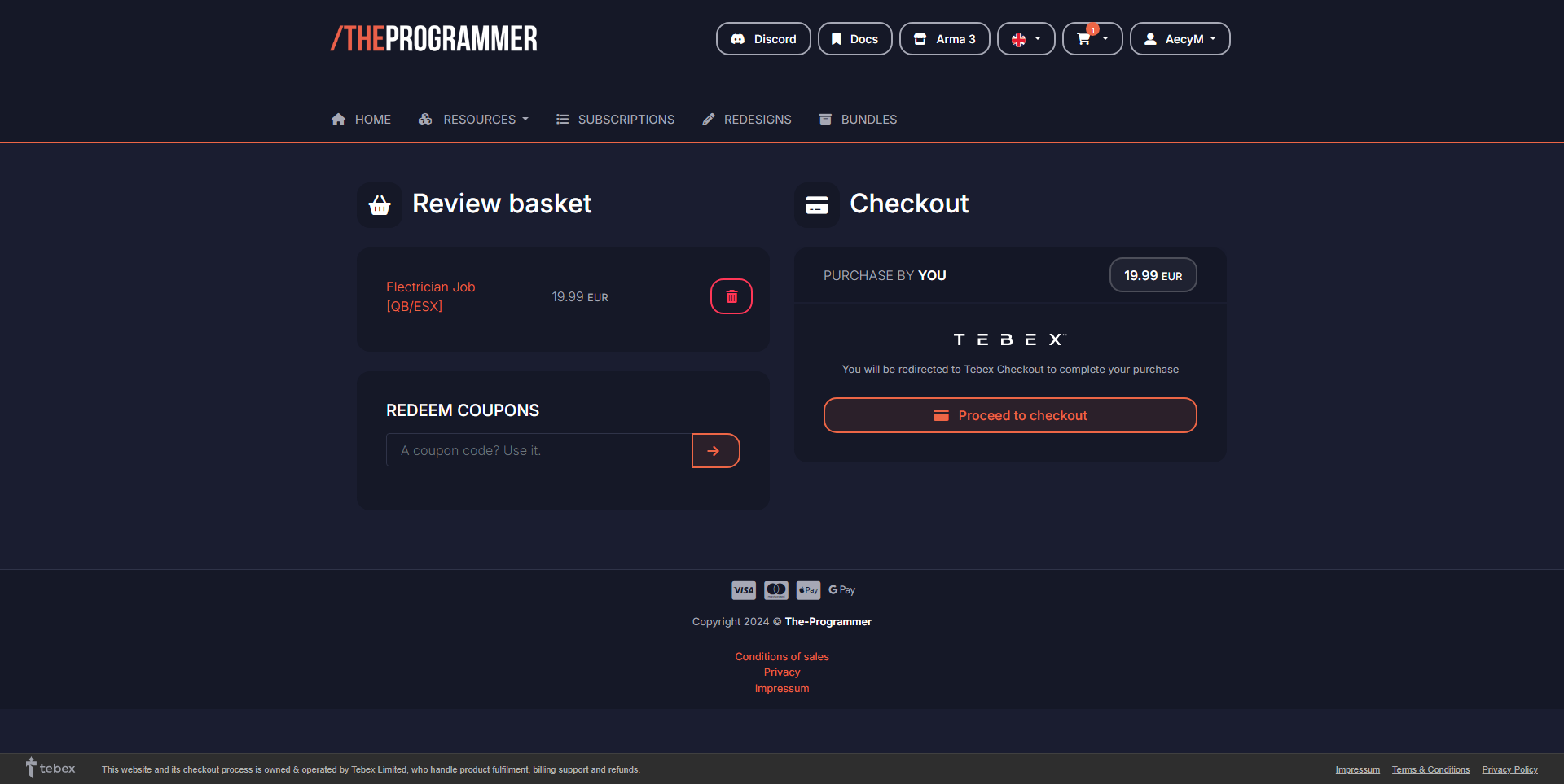Open the language flag dropdown
This screenshot has height=784, width=1564.
[x=1026, y=39]
